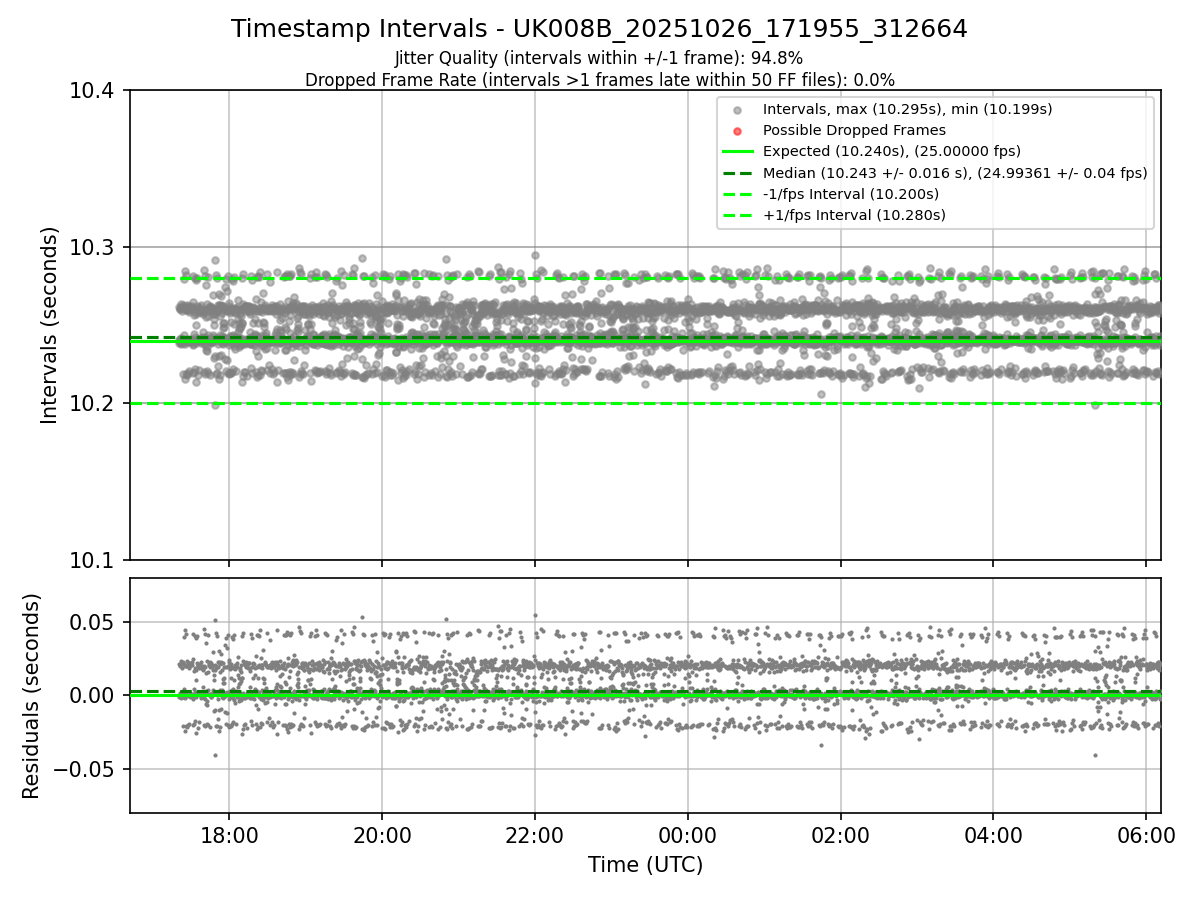The image size is (1200, 900).
Task: Click the 'Jitter Quality' 94.8% subtitle line
Action: 599,59
